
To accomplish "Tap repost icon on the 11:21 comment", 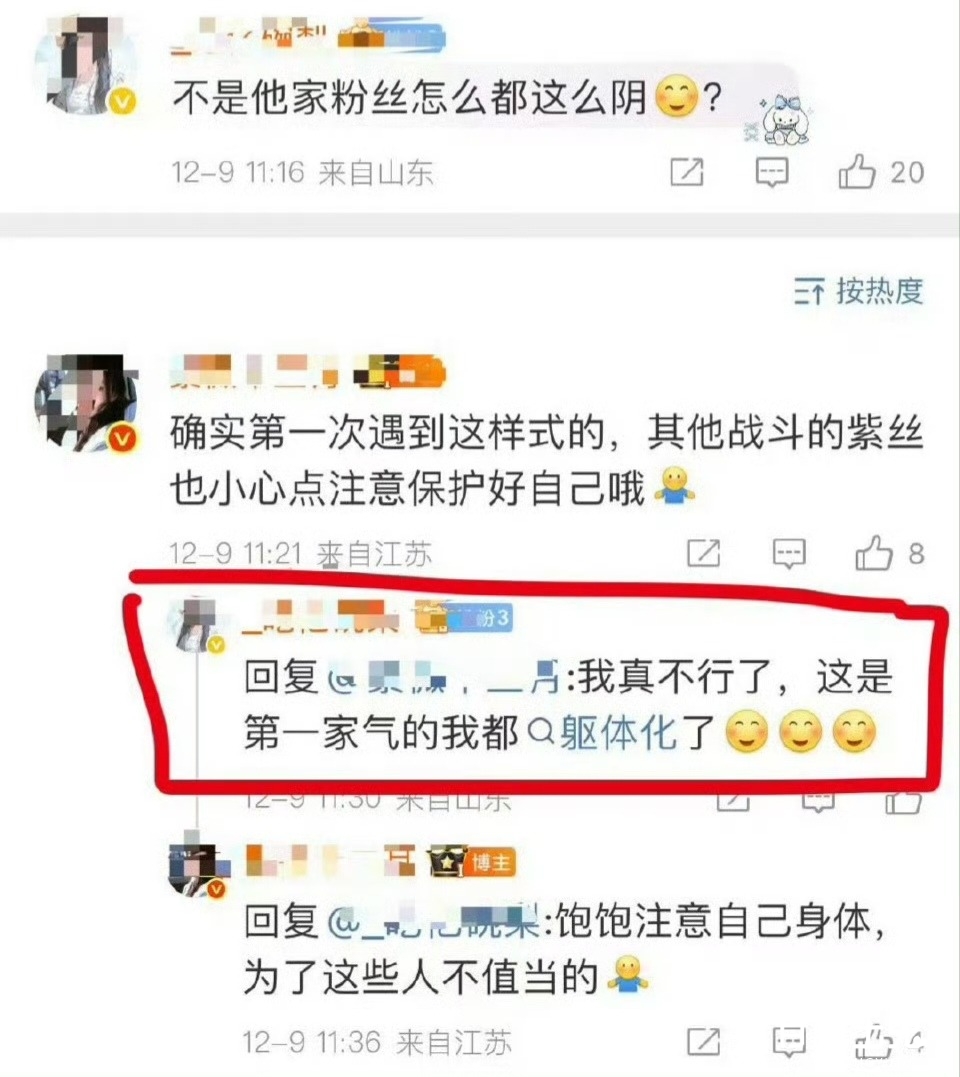I will [704, 553].
